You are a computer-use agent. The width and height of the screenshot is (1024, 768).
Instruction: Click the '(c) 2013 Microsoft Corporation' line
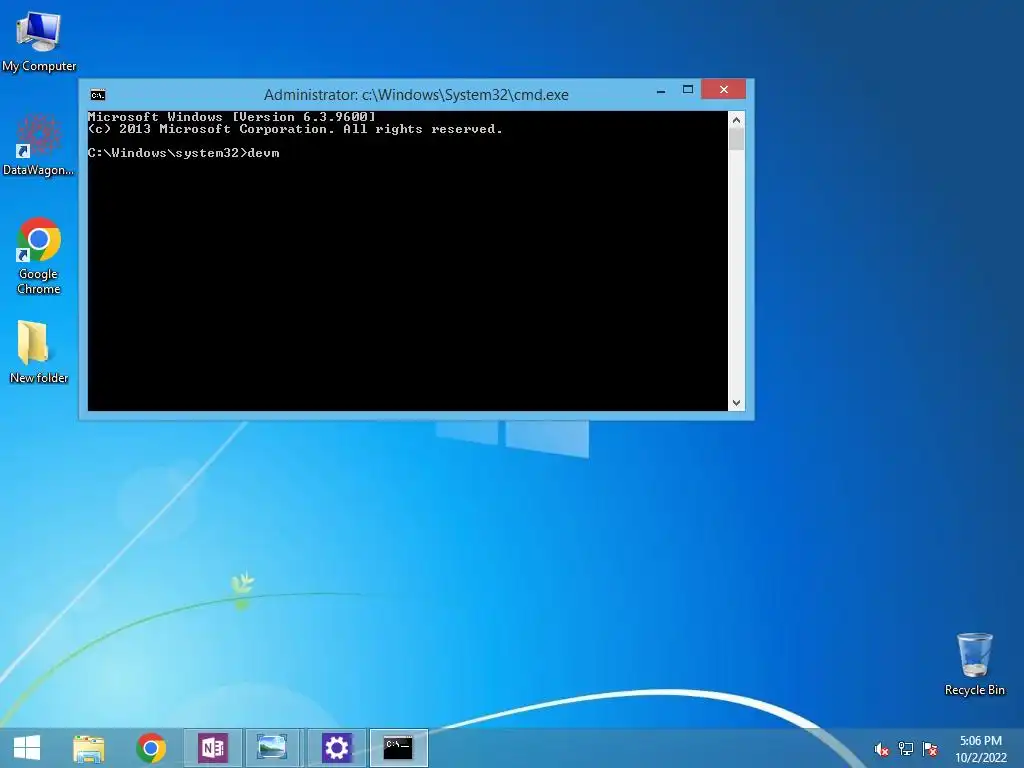click(x=295, y=129)
